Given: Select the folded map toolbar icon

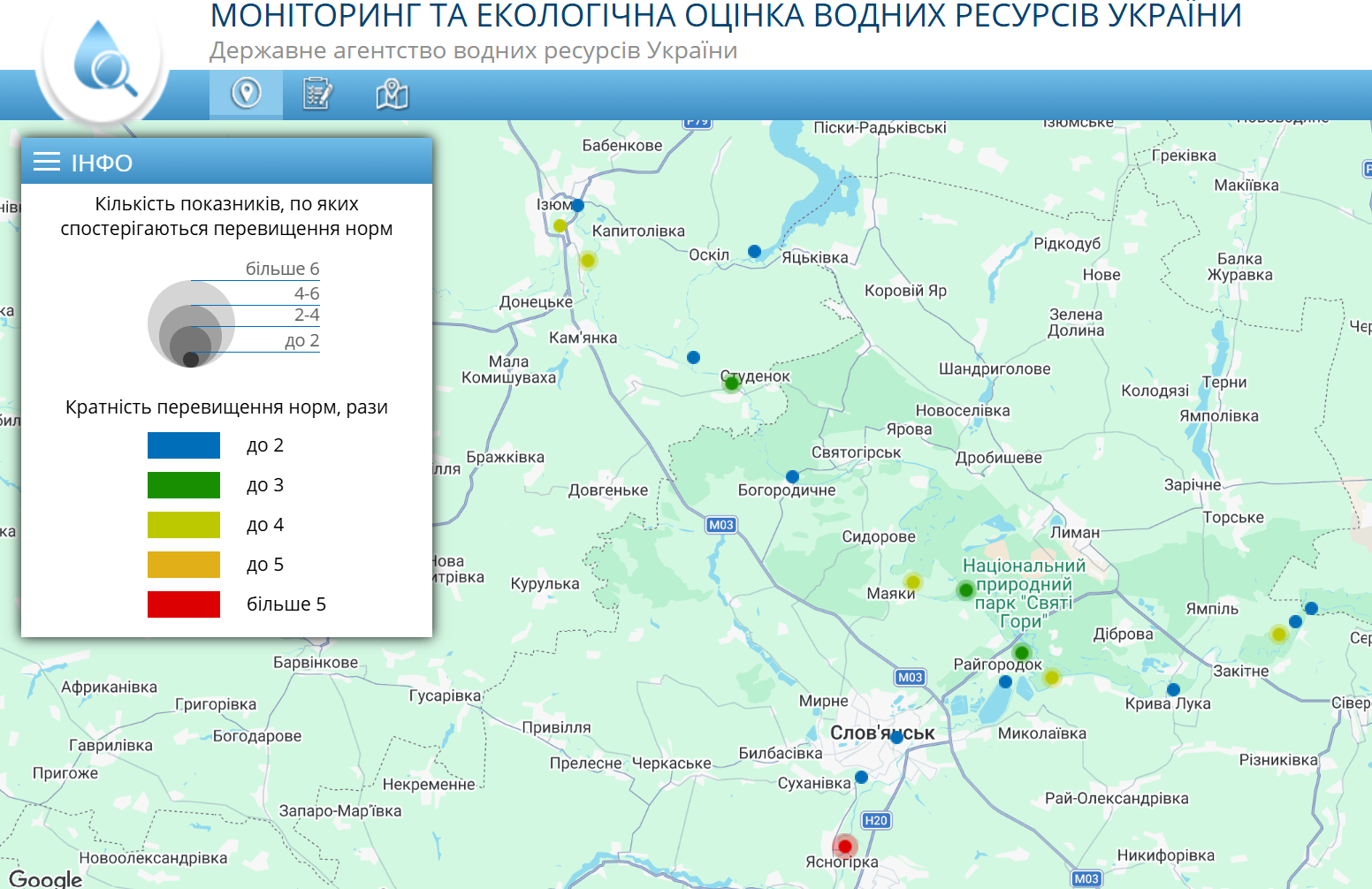Looking at the screenshot, I should (392, 94).
